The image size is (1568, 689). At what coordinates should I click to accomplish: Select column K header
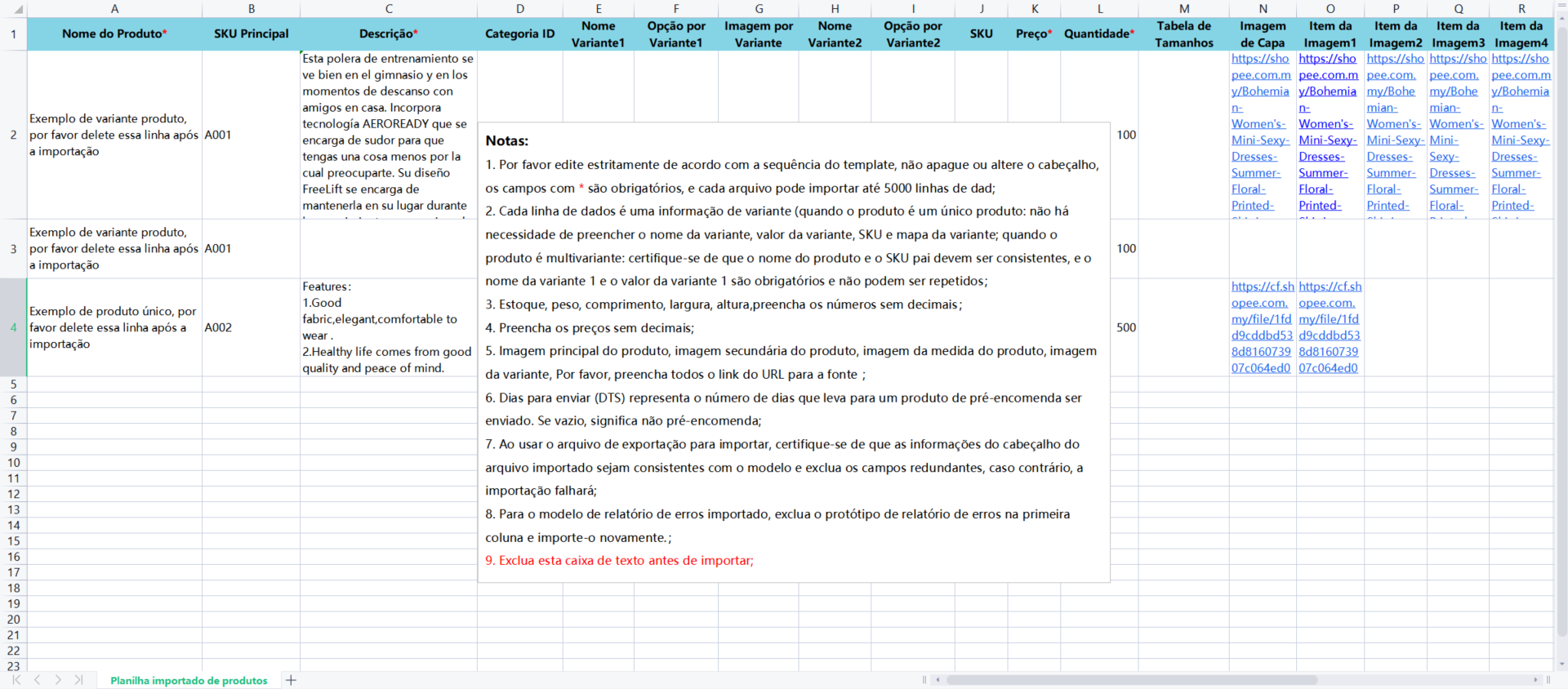pyautogui.click(x=1035, y=9)
